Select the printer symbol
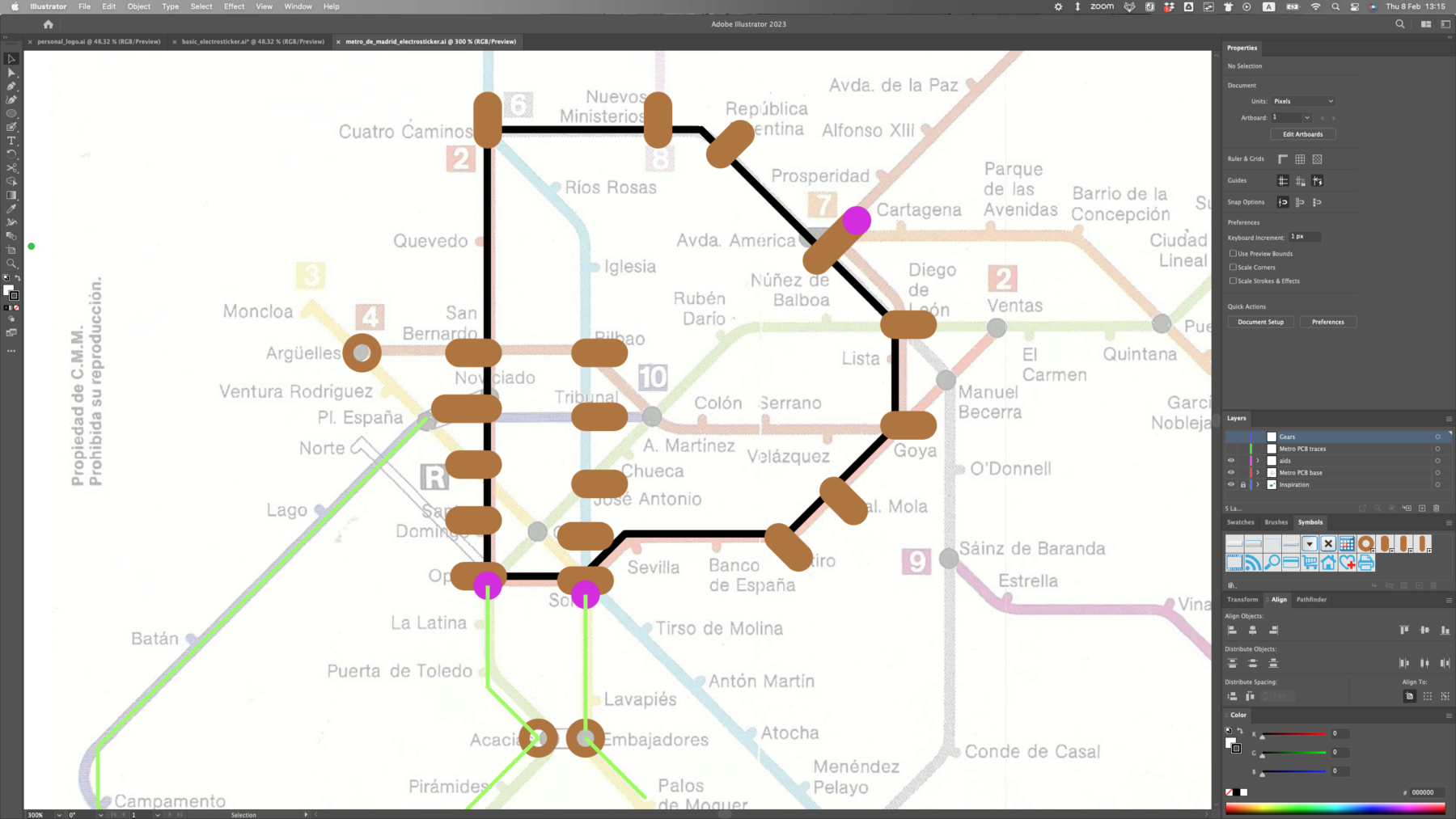 (1366, 563)
